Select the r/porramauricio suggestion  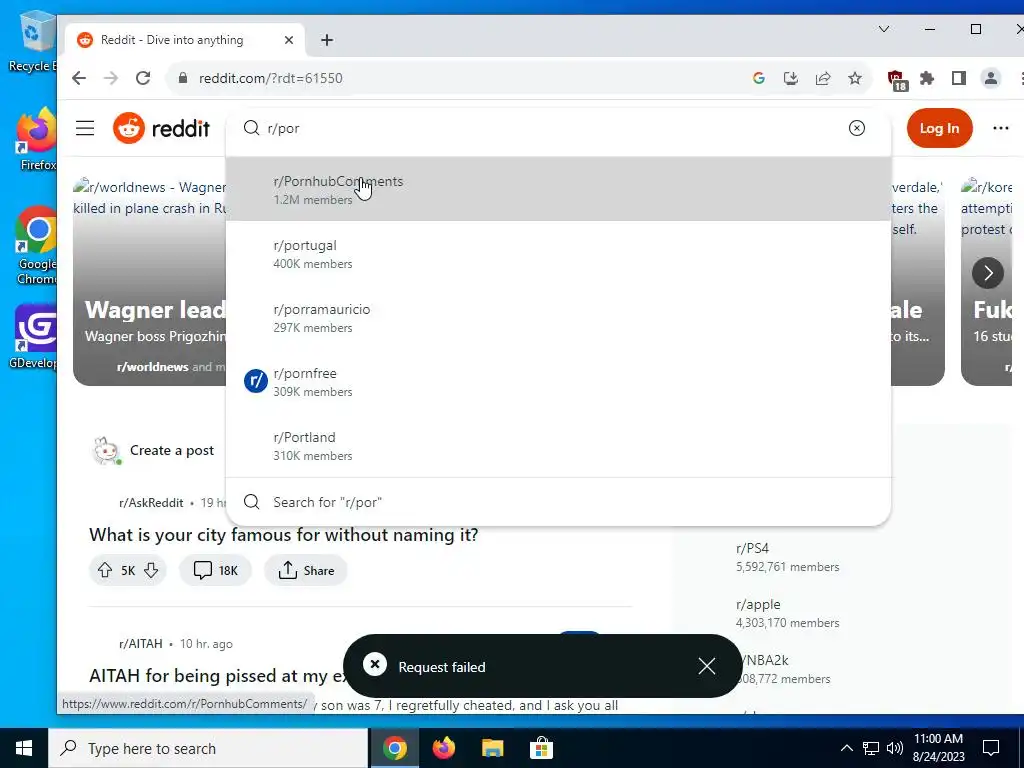(x=558, y=318)
